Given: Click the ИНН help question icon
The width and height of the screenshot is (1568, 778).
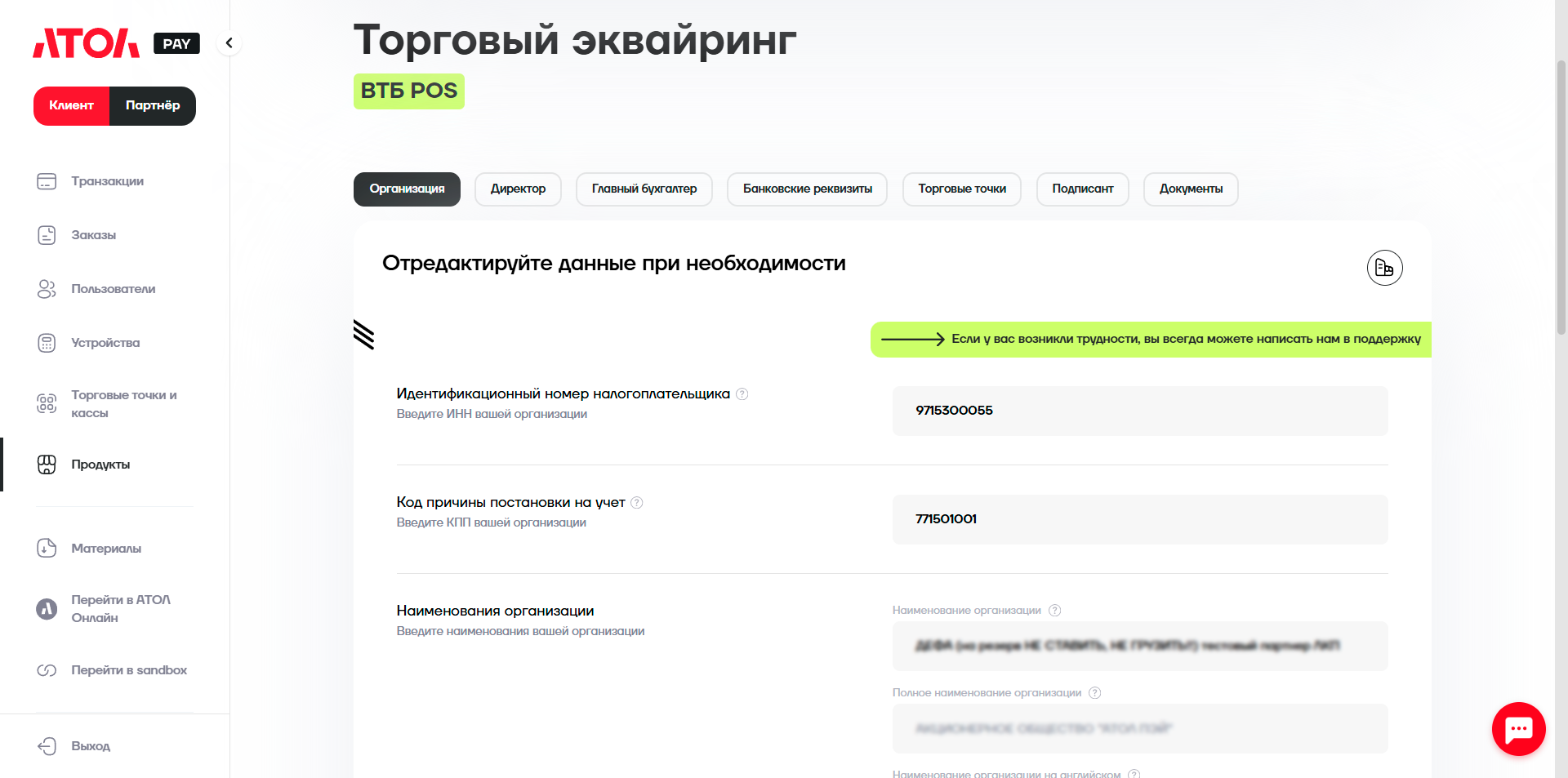Looking at the screenshot, I should pos(742,393).
